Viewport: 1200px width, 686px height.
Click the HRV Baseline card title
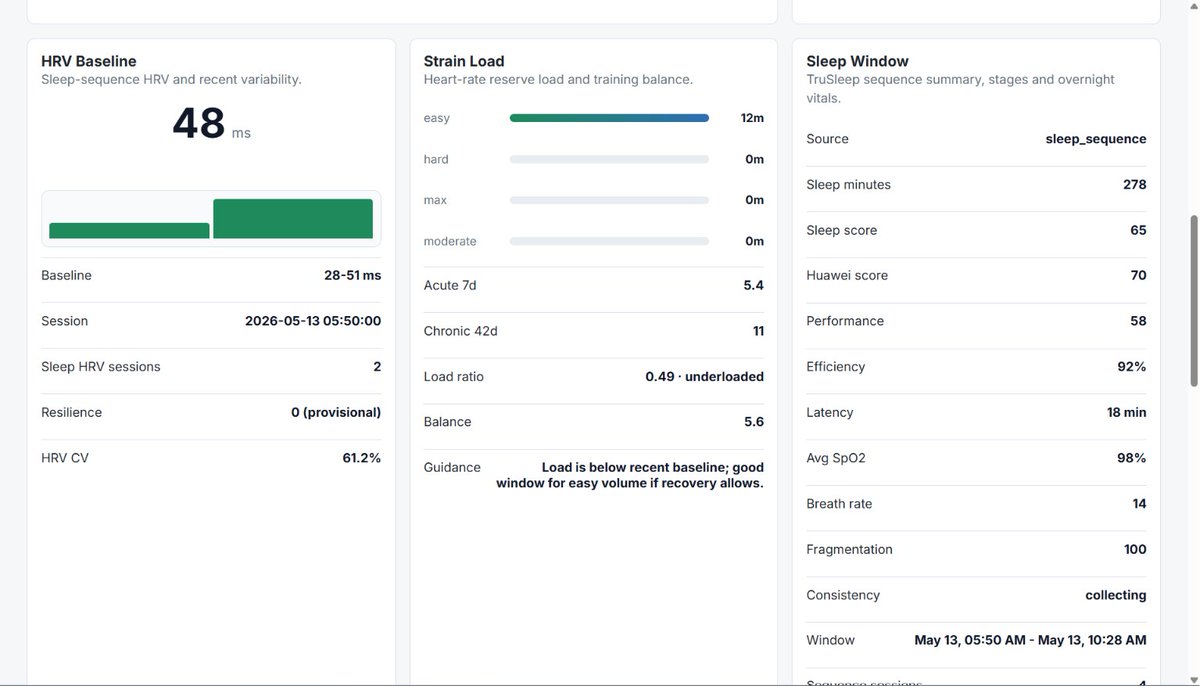(x=89, y=61)
